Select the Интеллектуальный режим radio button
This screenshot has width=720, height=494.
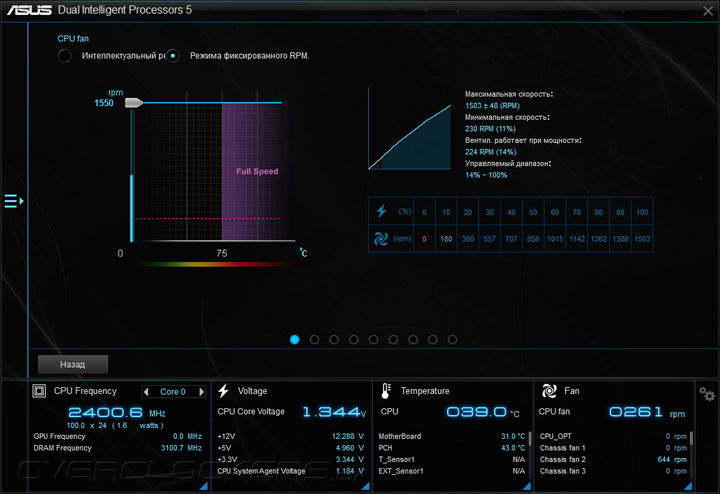tap(65, 56)
